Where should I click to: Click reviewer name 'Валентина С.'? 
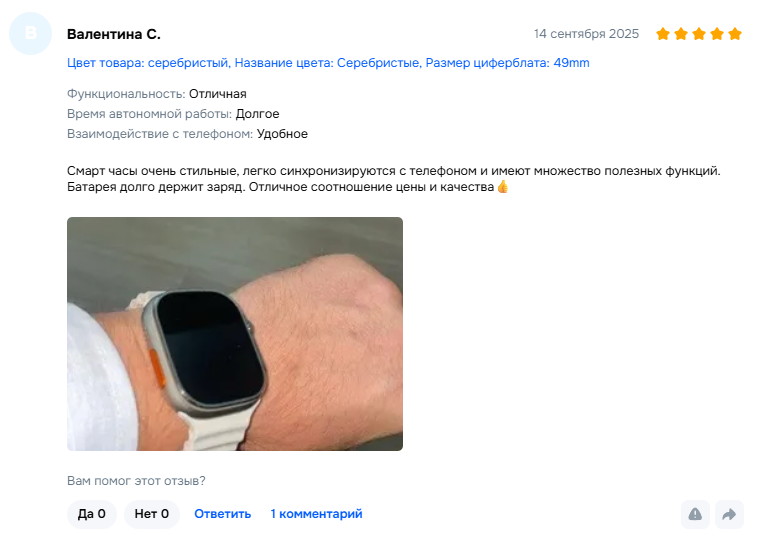[x=113, y=34]
